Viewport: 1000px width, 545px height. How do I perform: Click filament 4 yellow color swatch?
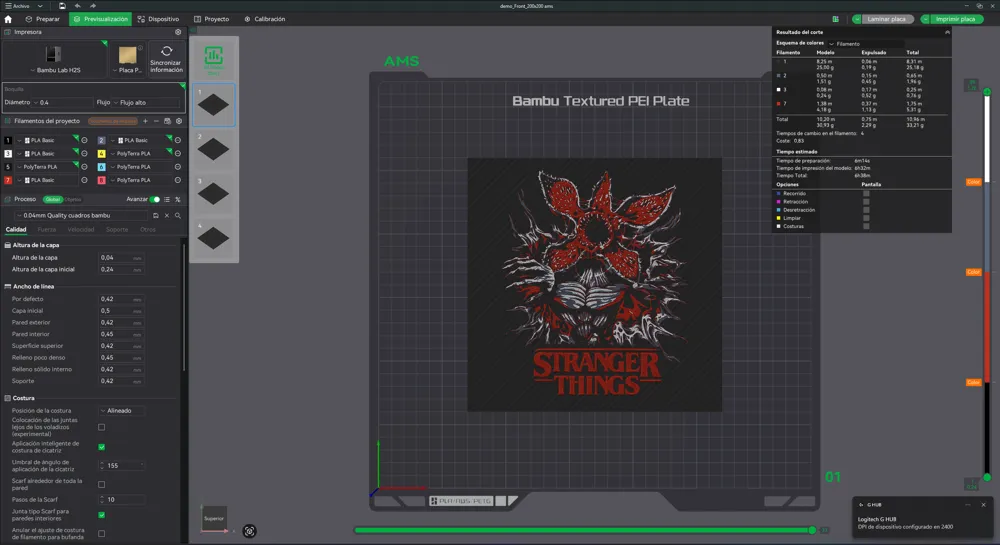point(101,154)
